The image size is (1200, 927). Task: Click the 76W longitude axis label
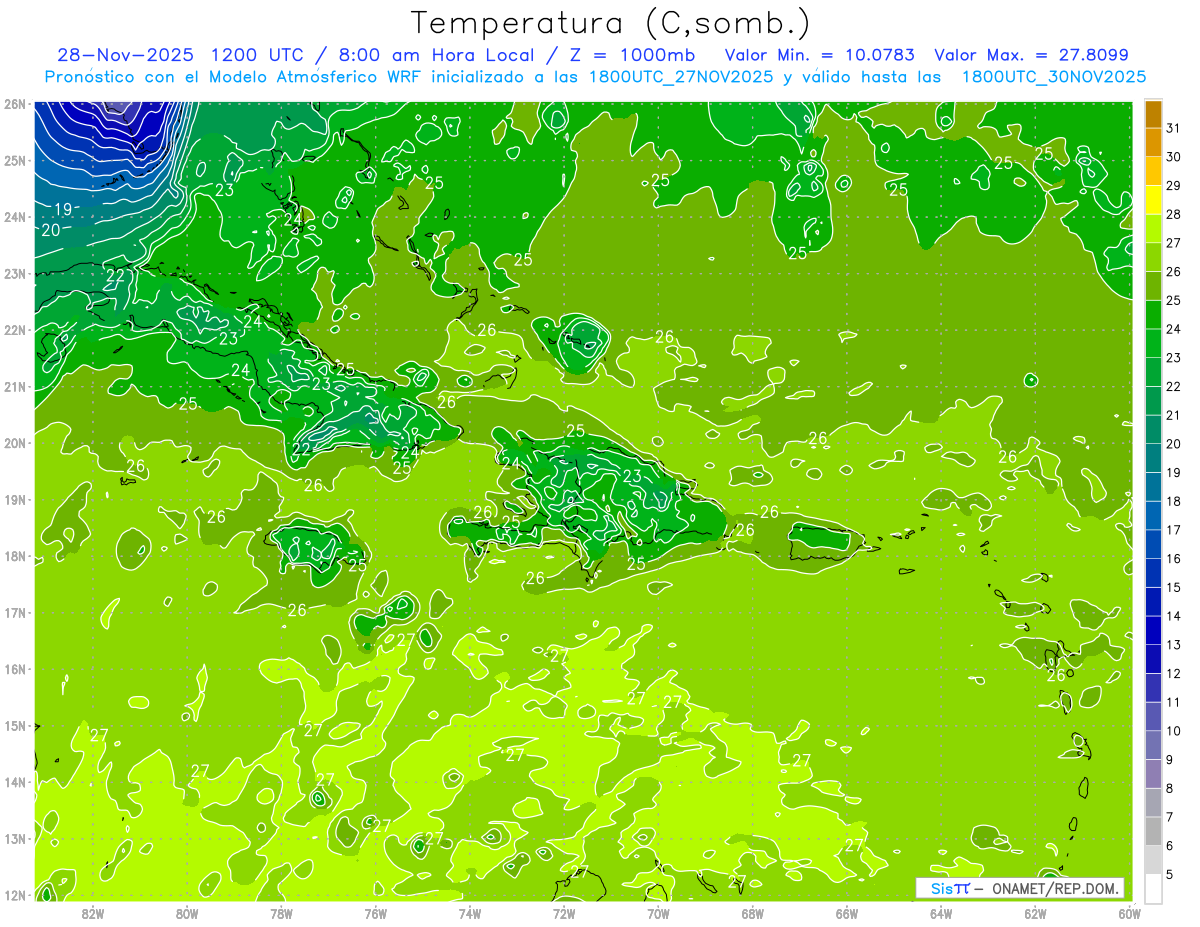pyautogui.click(x=375, y=913)
